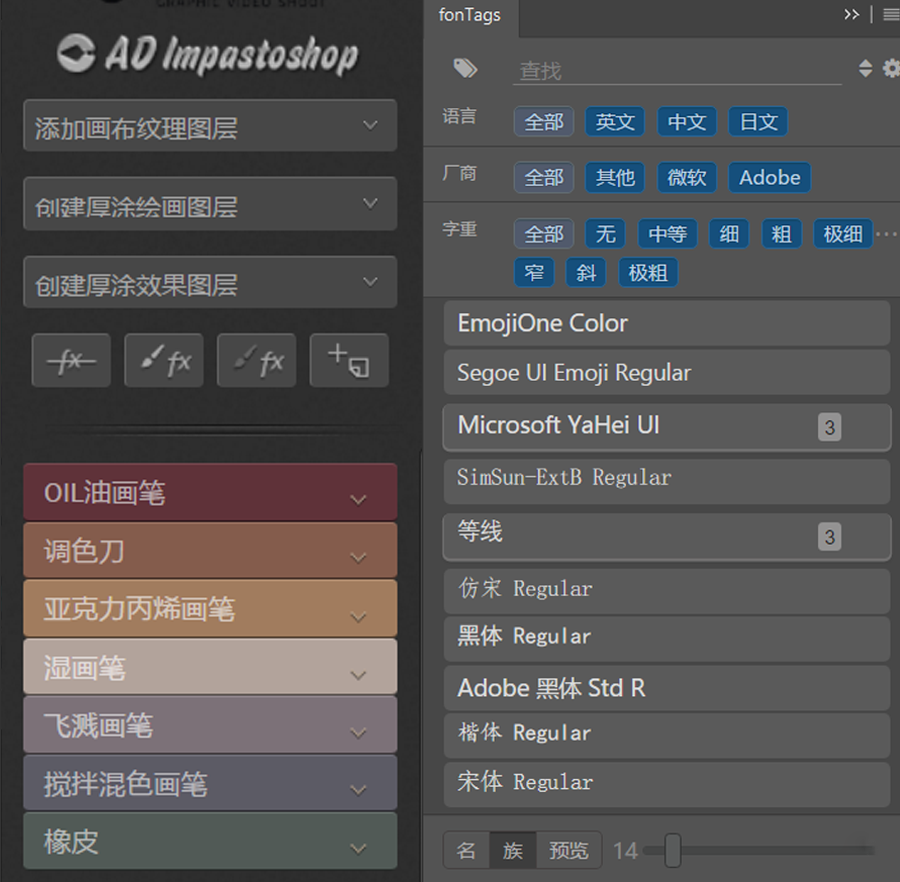Select the EmojiOne Color font
The image size is (900, 882).
(667, 324)
